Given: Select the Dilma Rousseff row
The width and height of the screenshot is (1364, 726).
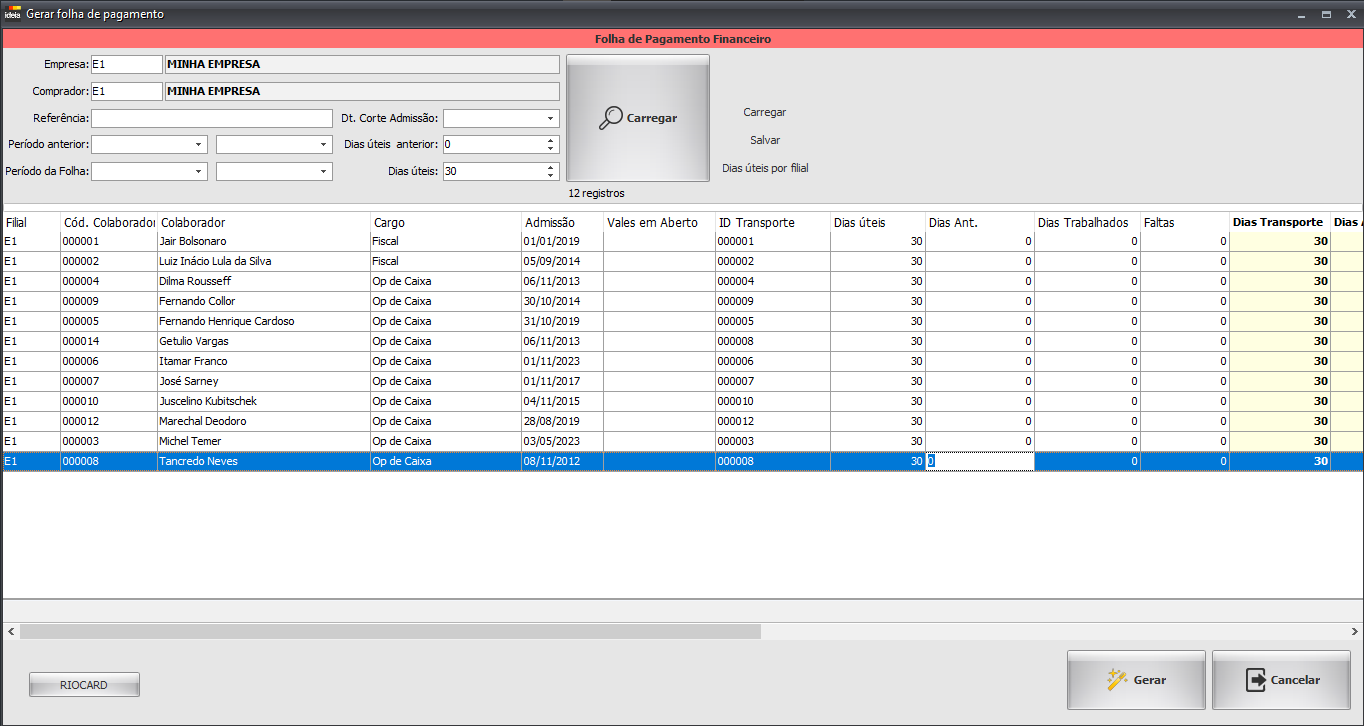Looking at the screenshot, I should (x=195, y=281).
